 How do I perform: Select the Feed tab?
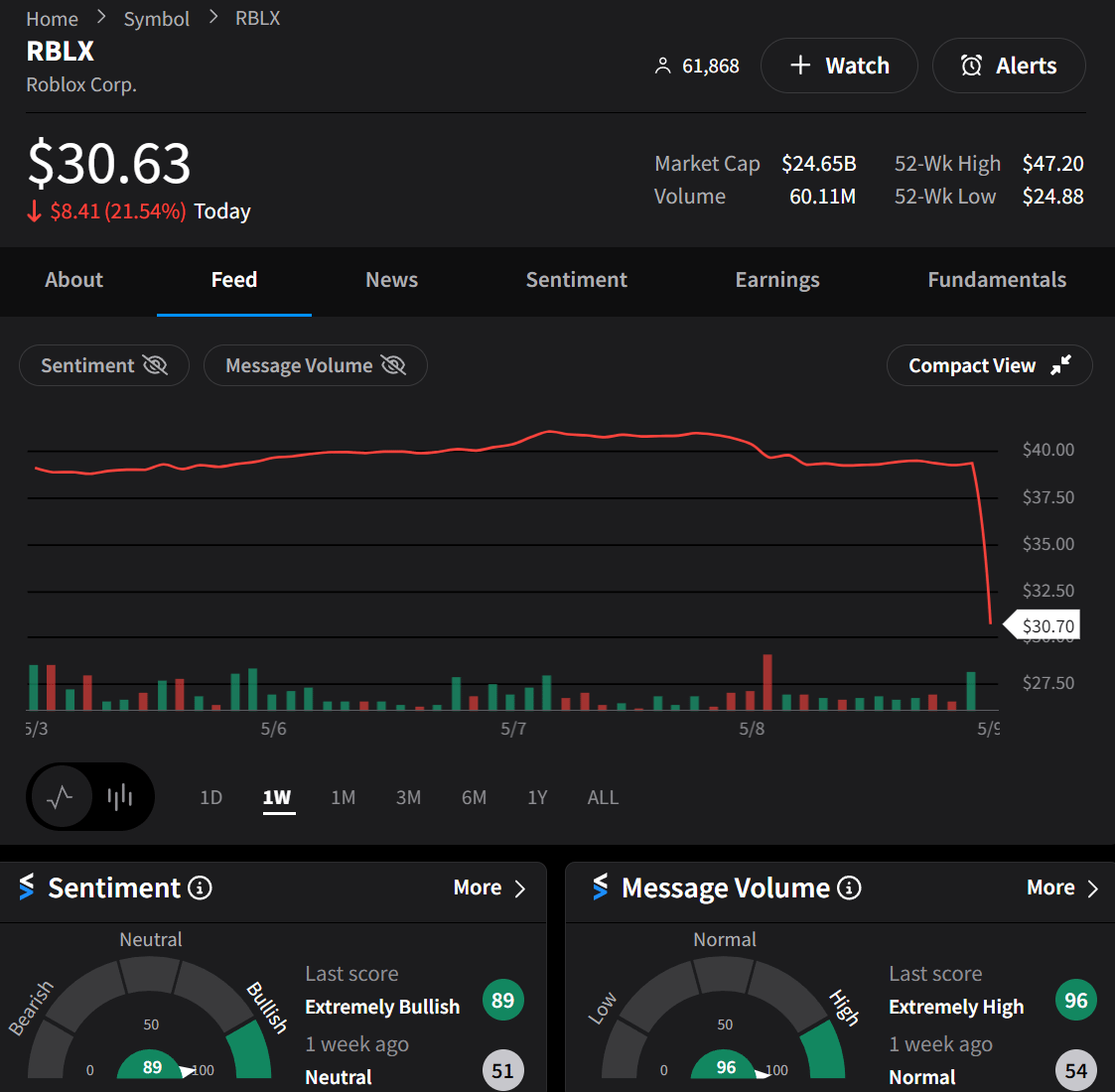(x=234, y=279)
